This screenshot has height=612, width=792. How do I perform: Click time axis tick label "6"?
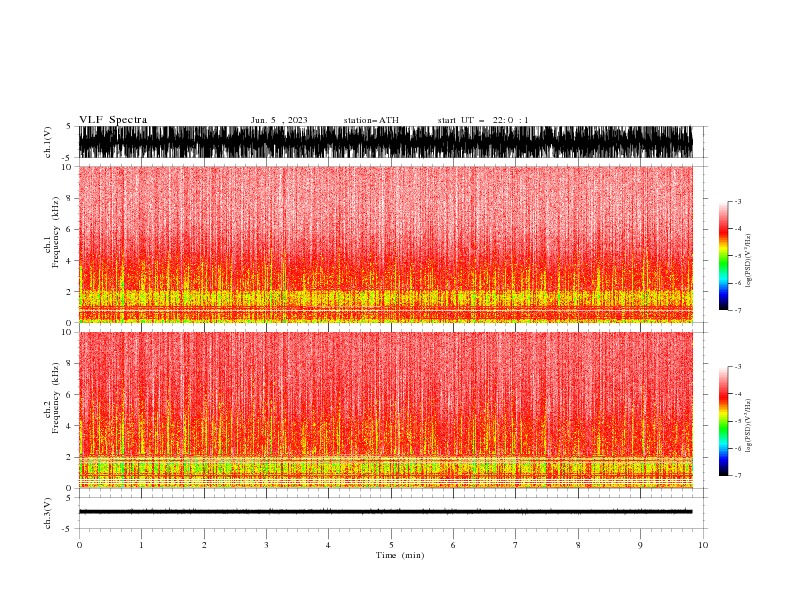click(453, 545)
